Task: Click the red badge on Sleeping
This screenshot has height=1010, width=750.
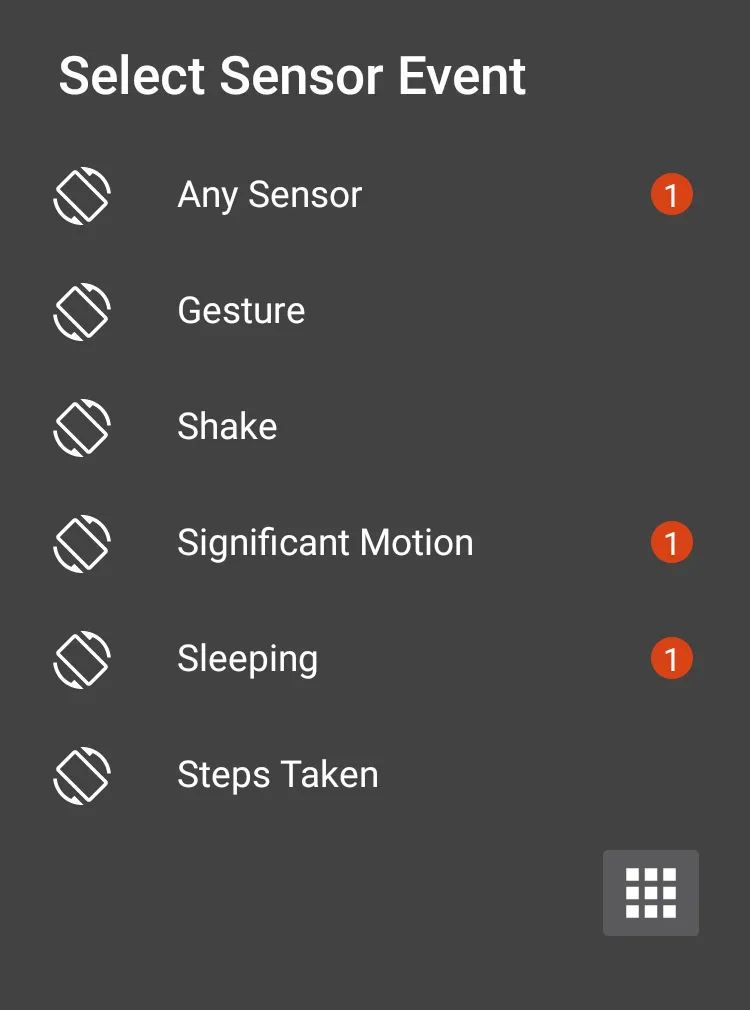Action: click(671, 659)
